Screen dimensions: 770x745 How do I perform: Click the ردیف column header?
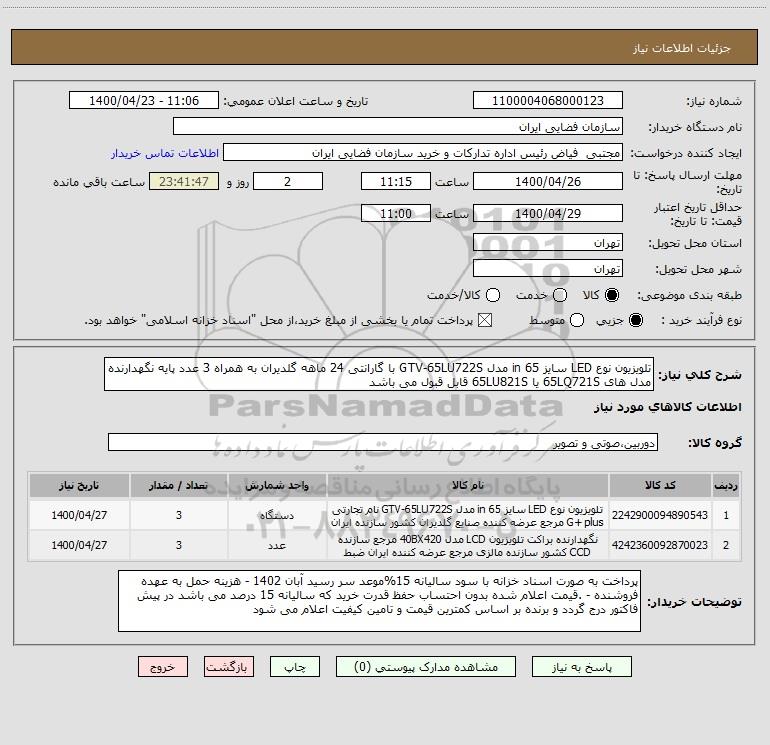pyautogui.click(x=726, y=486)
